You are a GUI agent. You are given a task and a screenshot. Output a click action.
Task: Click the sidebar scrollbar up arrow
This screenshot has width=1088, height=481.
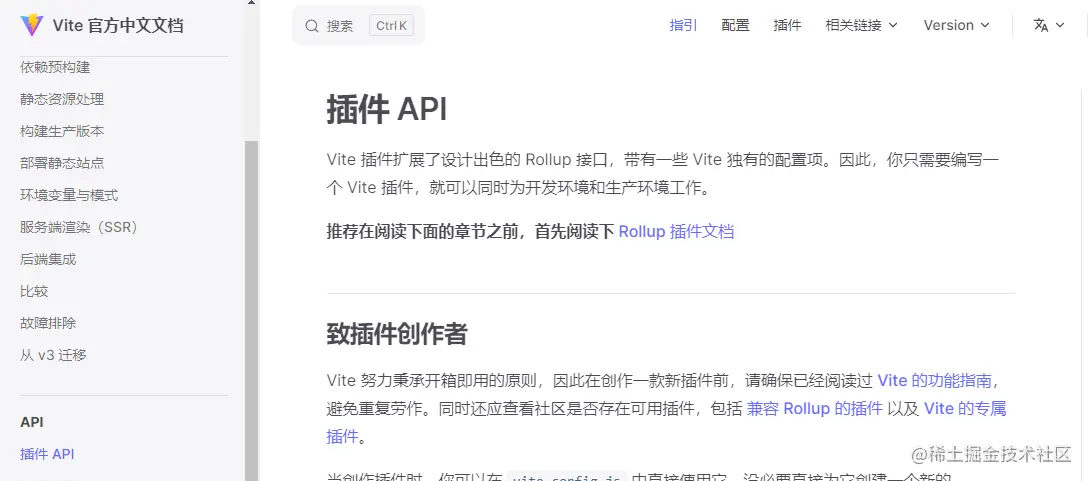click(x=251, y=3)
